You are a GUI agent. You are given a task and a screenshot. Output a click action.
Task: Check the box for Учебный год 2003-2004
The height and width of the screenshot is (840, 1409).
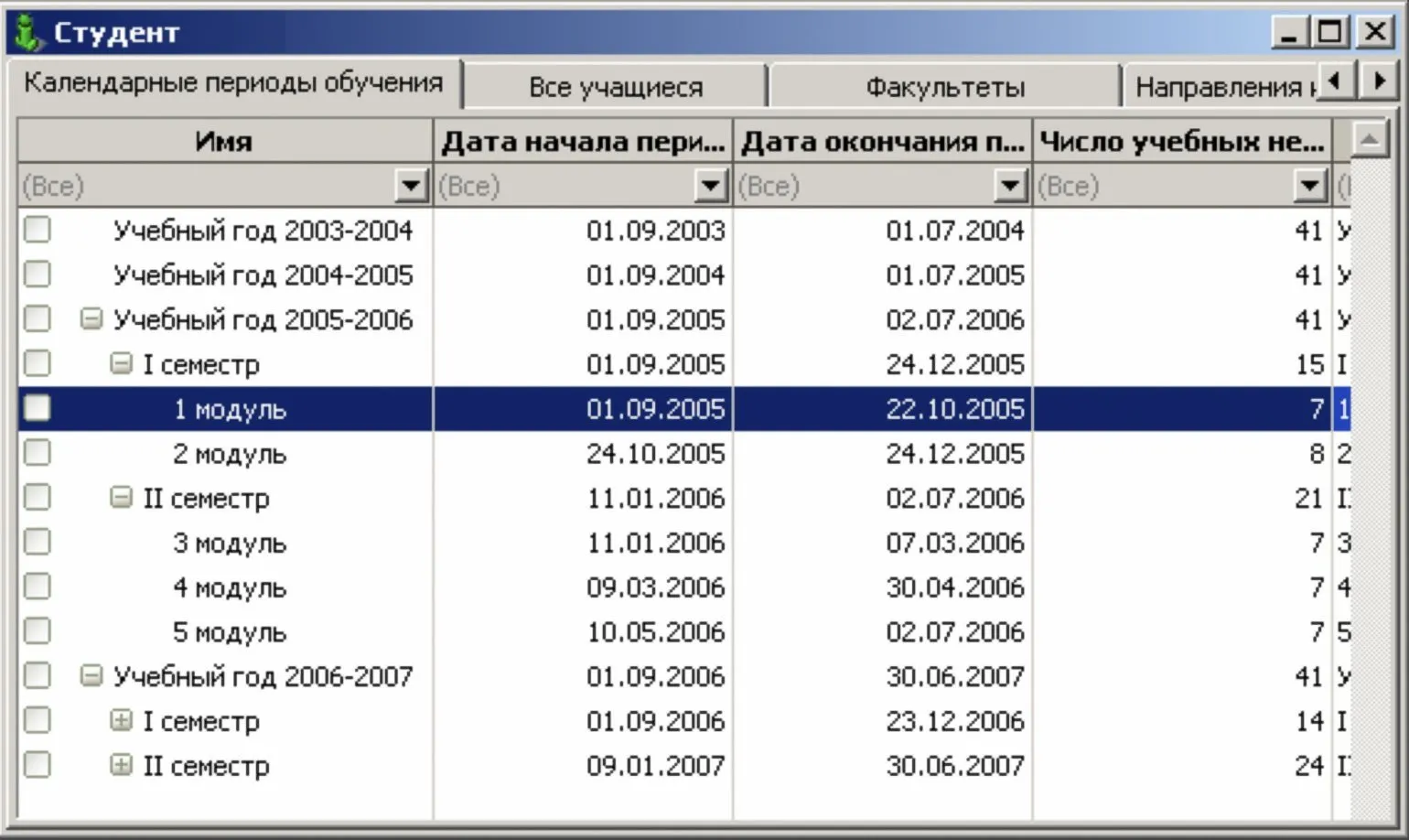point(38,230)
